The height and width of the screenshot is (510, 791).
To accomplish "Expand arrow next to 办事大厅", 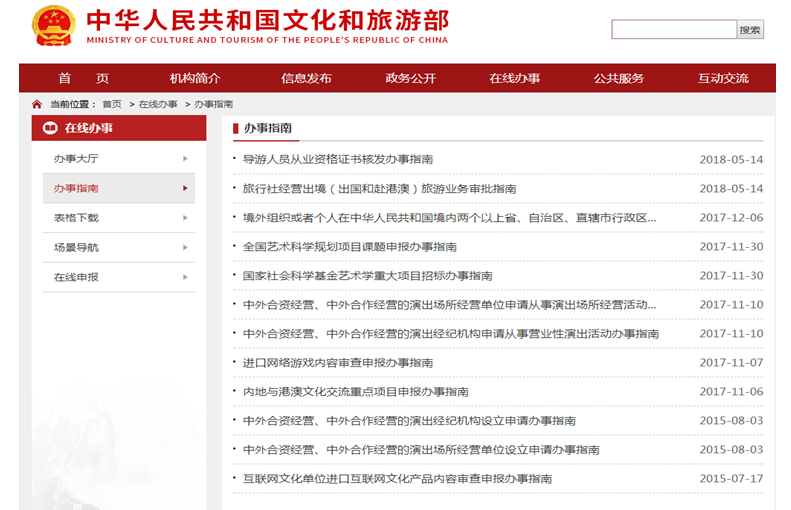I will pos(185,158).
